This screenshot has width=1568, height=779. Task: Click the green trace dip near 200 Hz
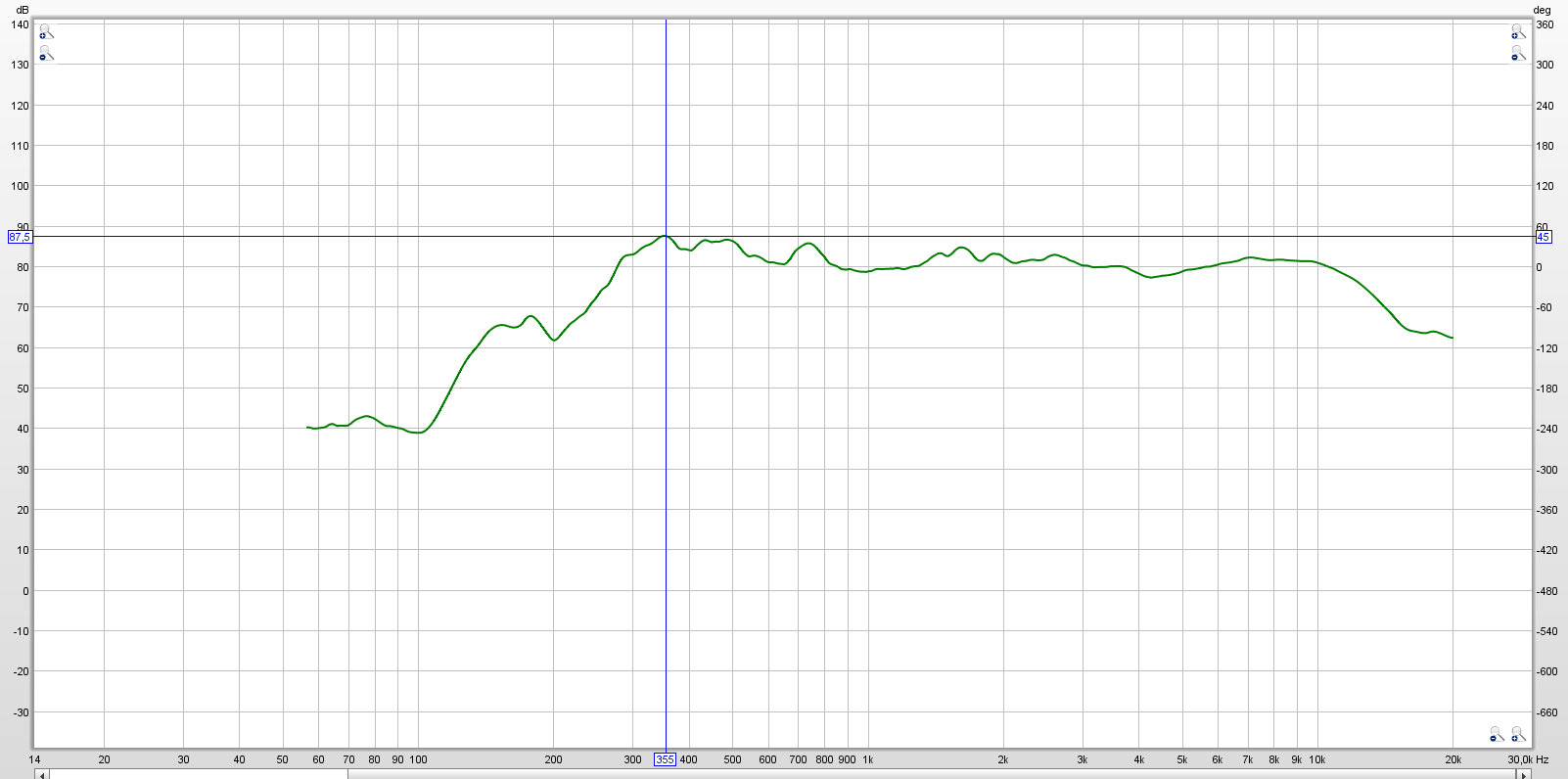pos(554,340)
